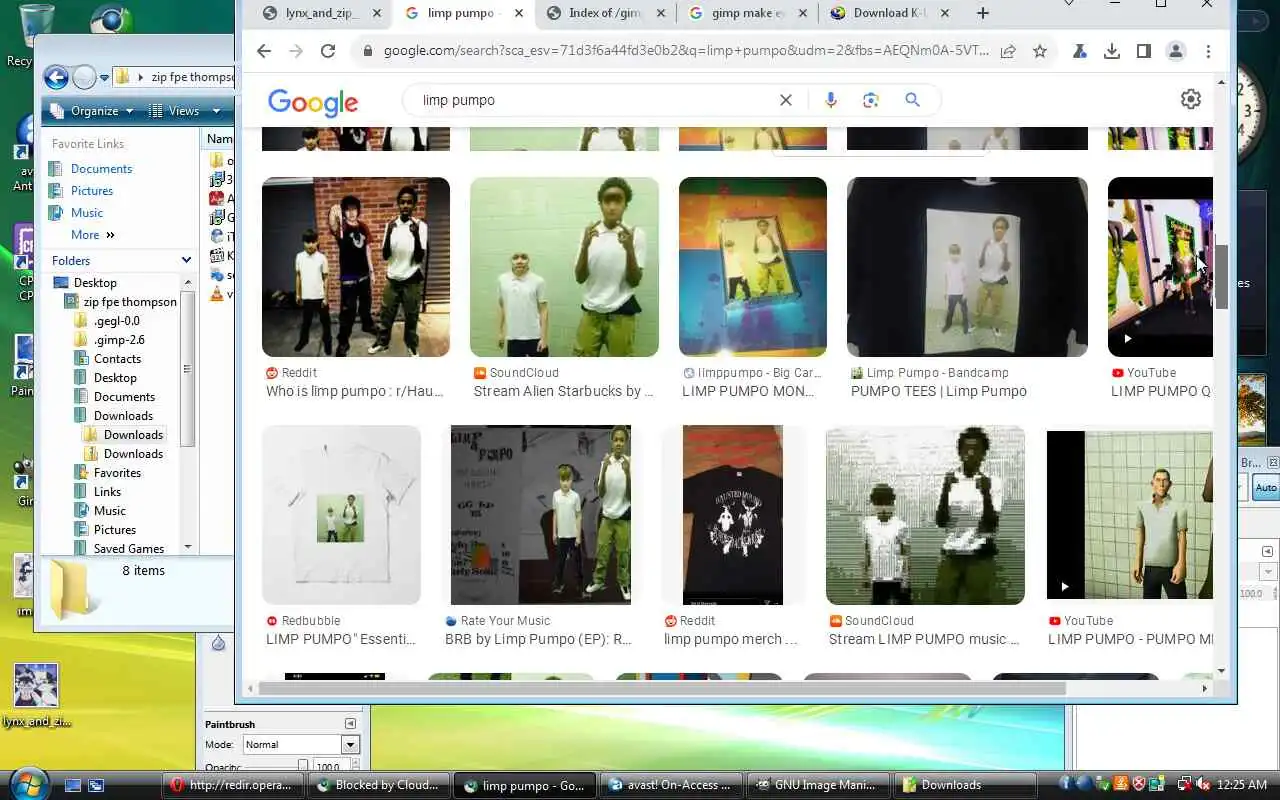Bookmark this page with the star icon
The height and width of the screenshot is (800, 1280).
pyautogui.click(x=1040, y=51)
